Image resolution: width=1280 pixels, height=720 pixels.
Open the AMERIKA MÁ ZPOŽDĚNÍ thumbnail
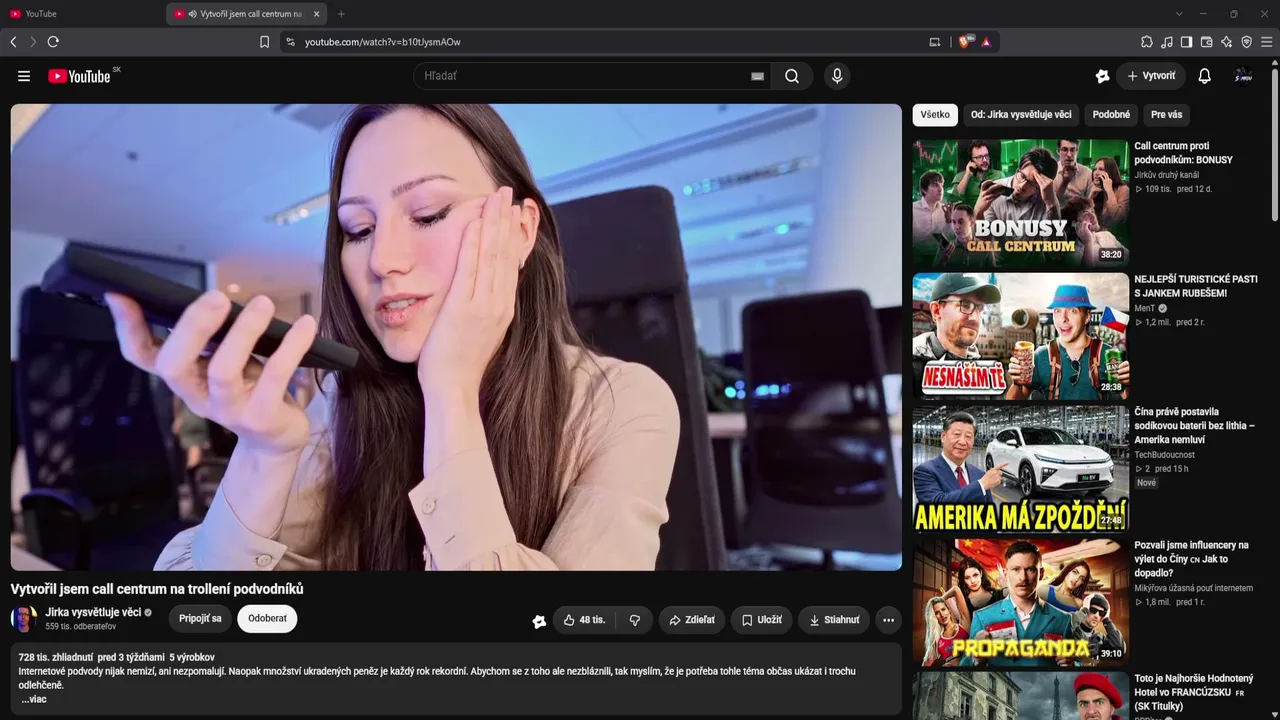pos(1020,469)
